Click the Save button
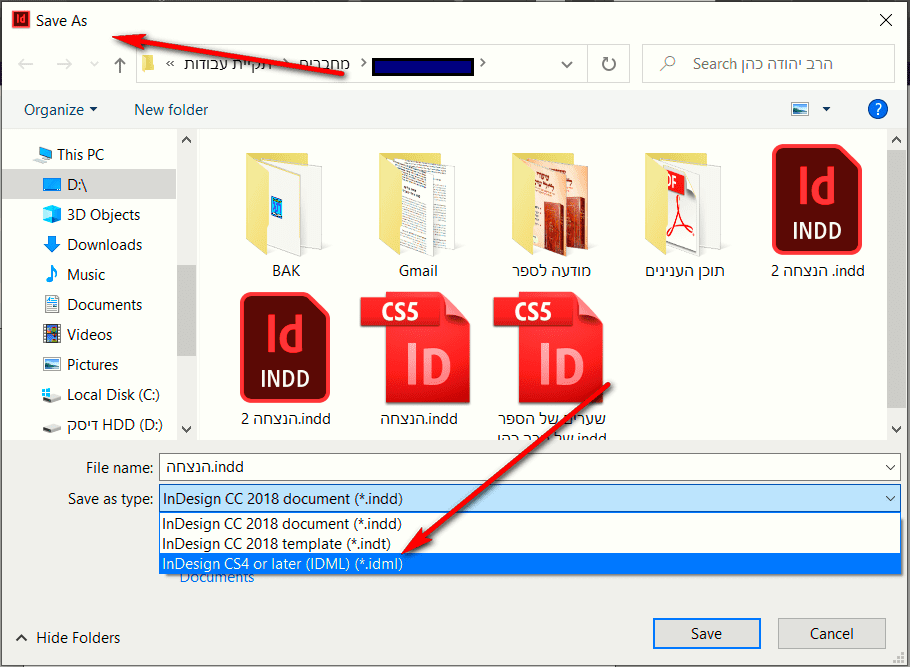Screen dimensions: 910x667 pyautogui.click(x=706, y=633)
